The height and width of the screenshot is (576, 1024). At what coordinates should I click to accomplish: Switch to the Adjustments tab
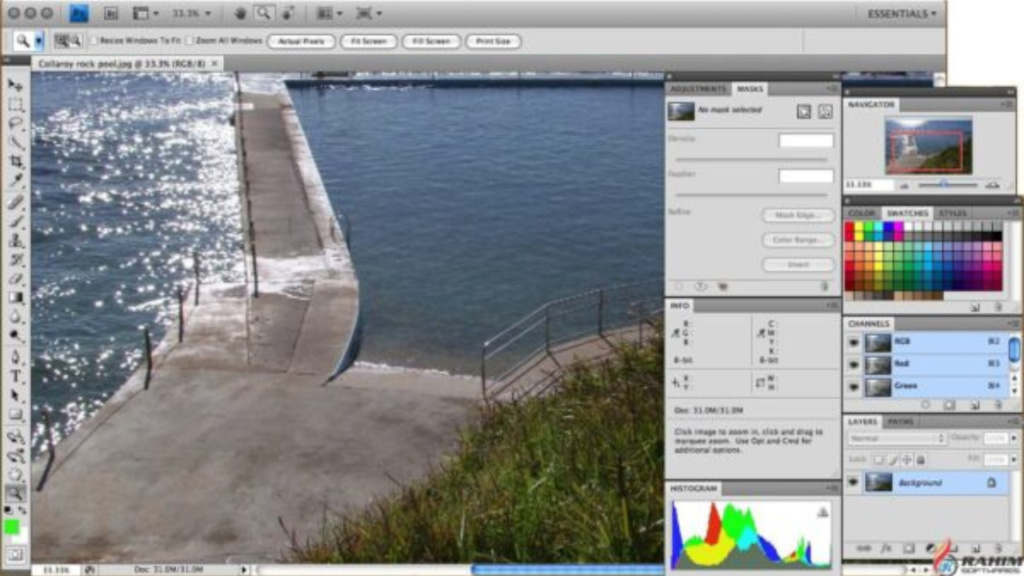click(698, 89)
